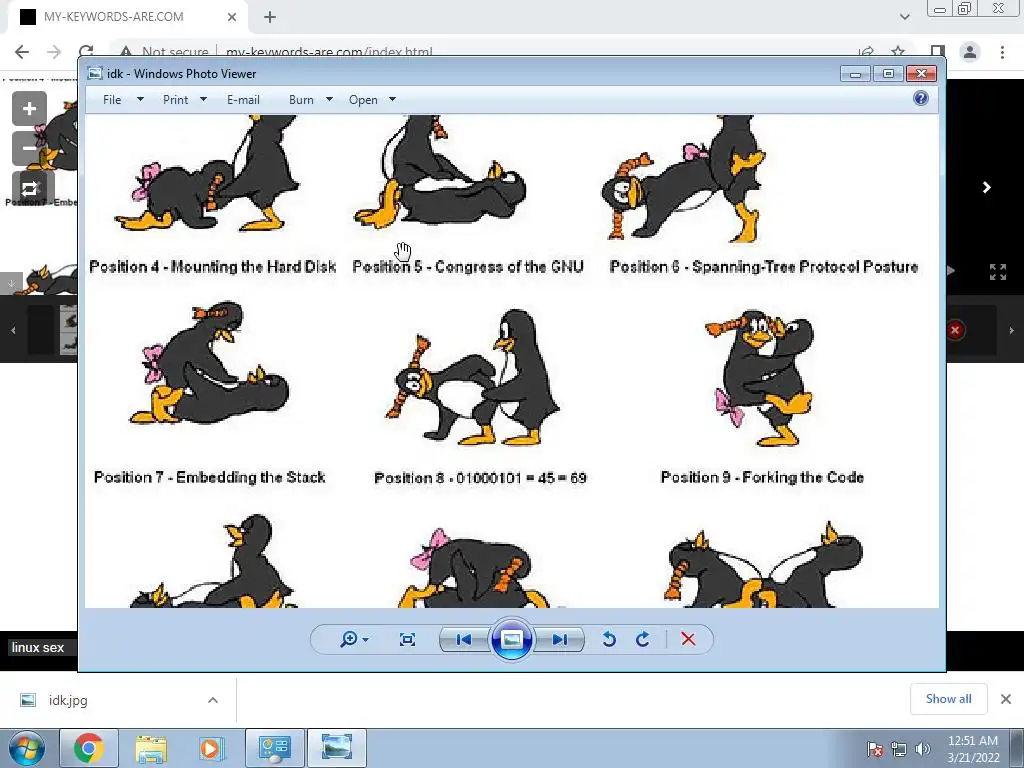This screenshot has width=1024, height=768.
Task: Click the swap arrows button on webpage
Action: coord(30,189)
